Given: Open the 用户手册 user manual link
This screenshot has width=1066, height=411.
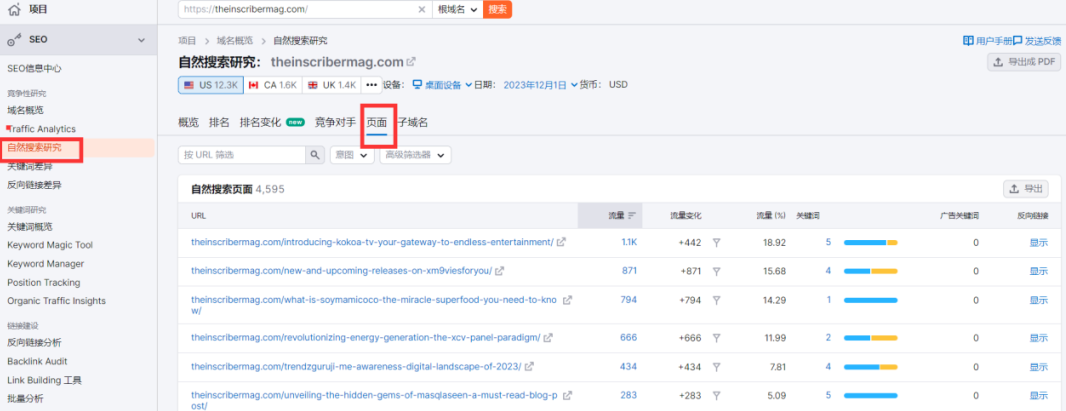Looking at the screenshot, I should tap(987, 41).
